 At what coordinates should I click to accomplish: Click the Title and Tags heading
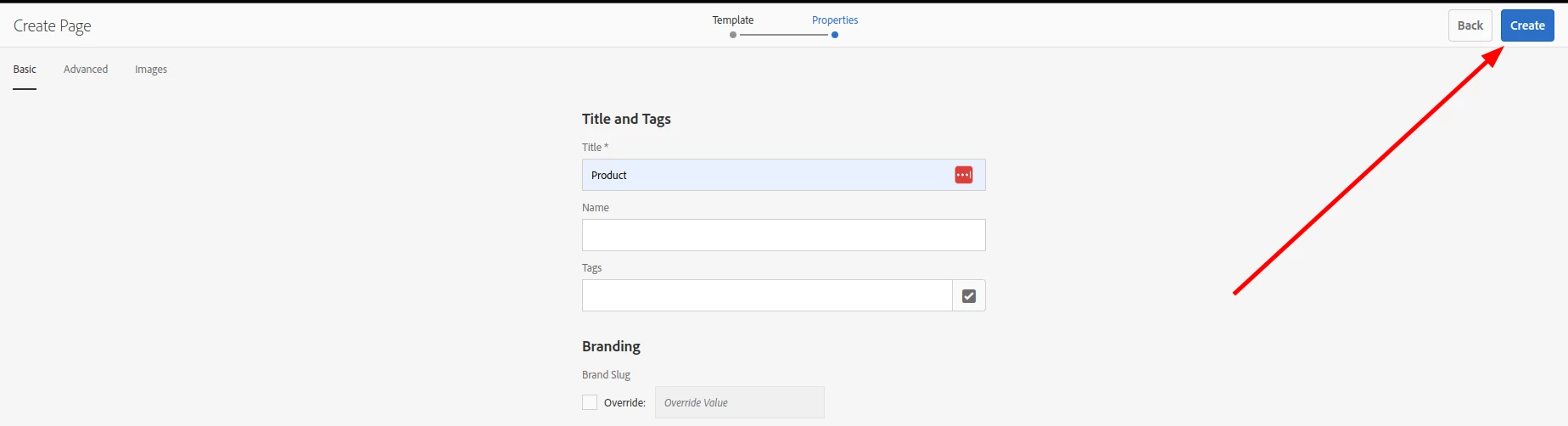pyautogui.click(x=626, y=119)
